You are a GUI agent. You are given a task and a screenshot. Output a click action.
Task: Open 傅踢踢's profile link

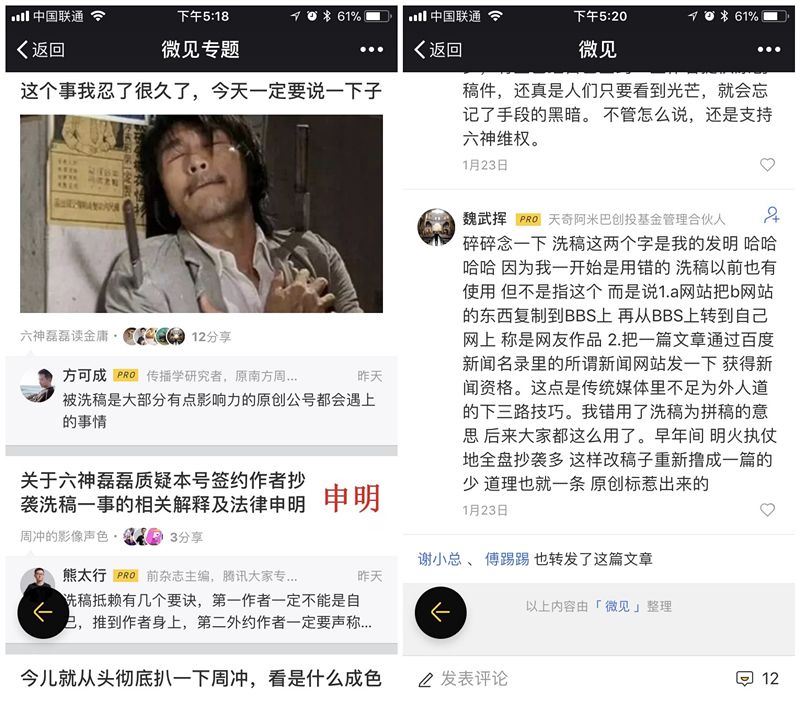click(507, 559)
